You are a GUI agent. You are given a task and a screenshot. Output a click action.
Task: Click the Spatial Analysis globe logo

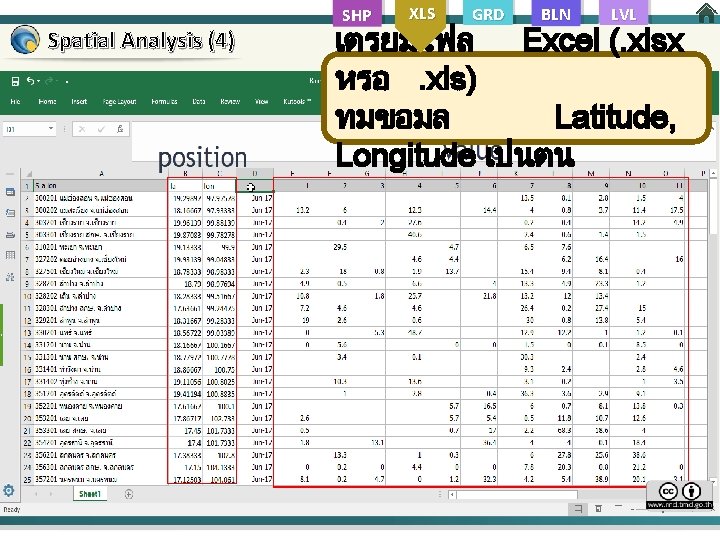[25, 39]
